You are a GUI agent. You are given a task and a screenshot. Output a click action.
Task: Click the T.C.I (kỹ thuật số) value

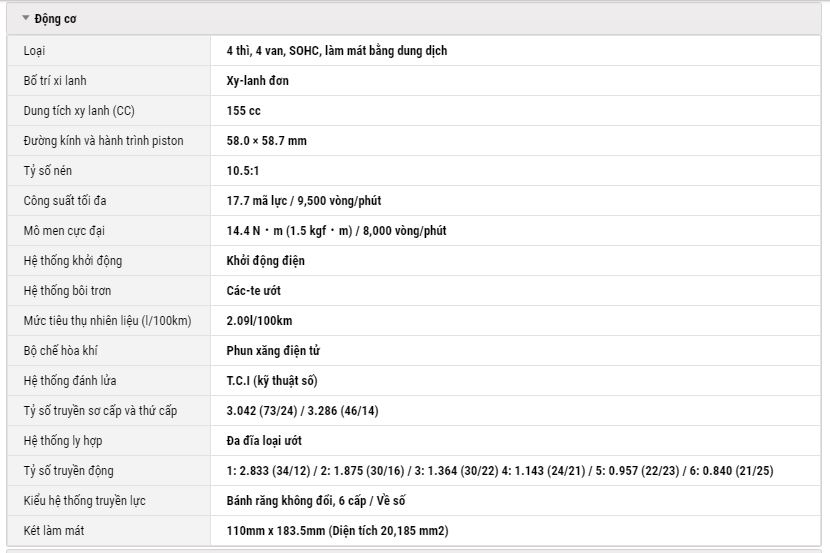(272, 381)
